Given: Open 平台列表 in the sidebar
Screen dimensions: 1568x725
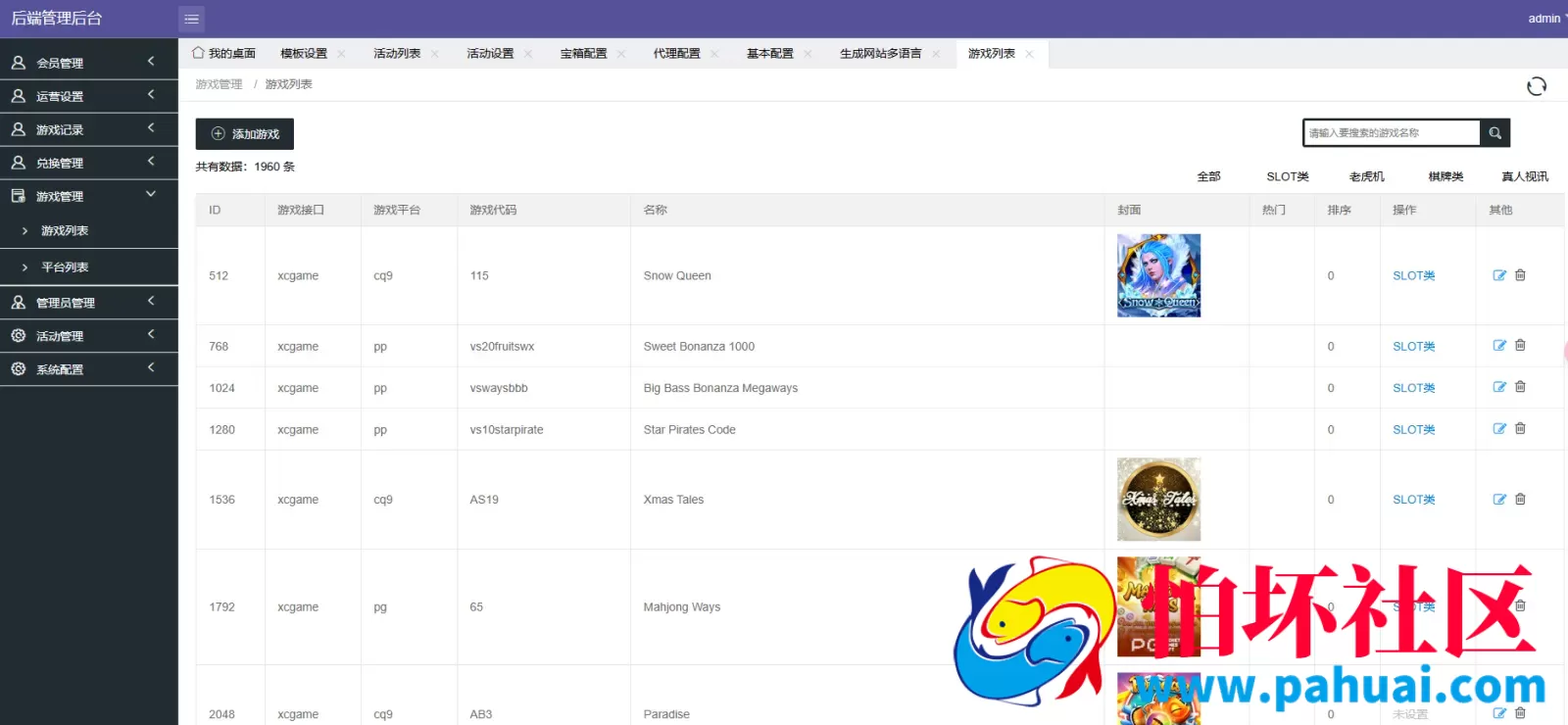Looking at the screenshot, I should coord(65,267).
